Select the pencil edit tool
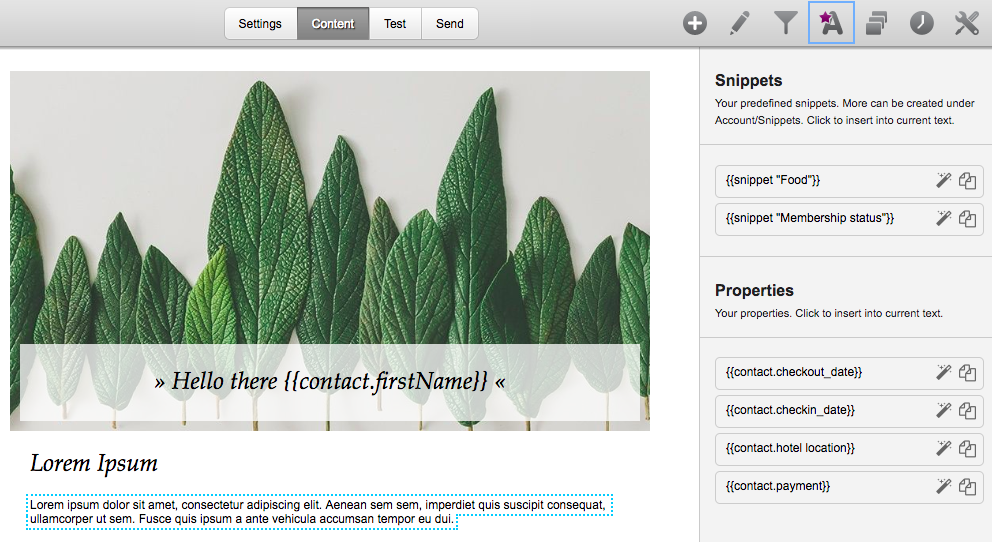The width and height of the screenshot is (992, 542). coord(740,23)
